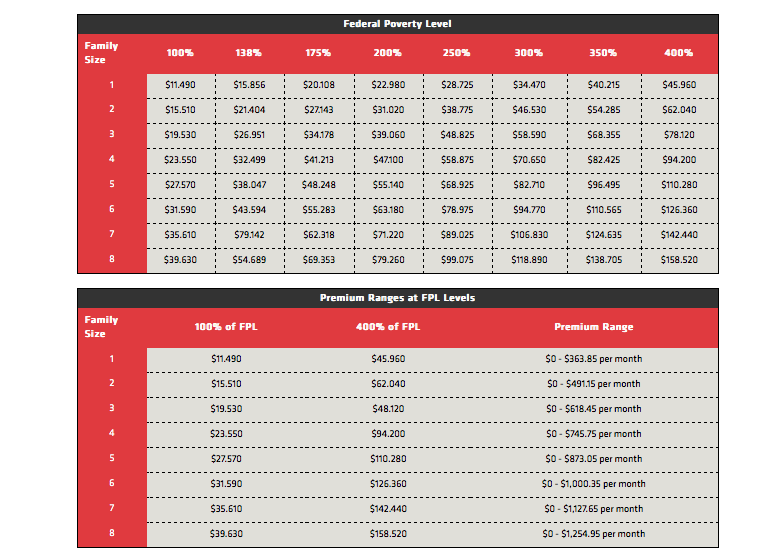
Task: Select '$0 - $745.75 per month' premium range
Action: 594,434
